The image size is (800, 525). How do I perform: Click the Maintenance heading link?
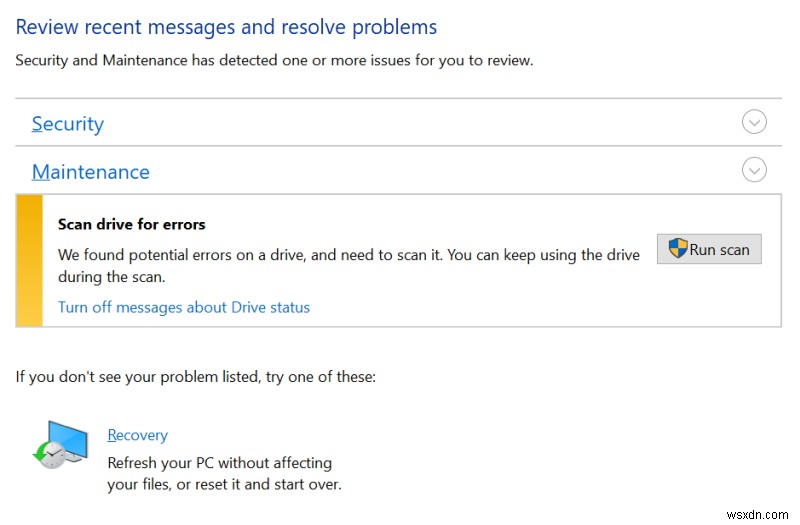point(91,172)
